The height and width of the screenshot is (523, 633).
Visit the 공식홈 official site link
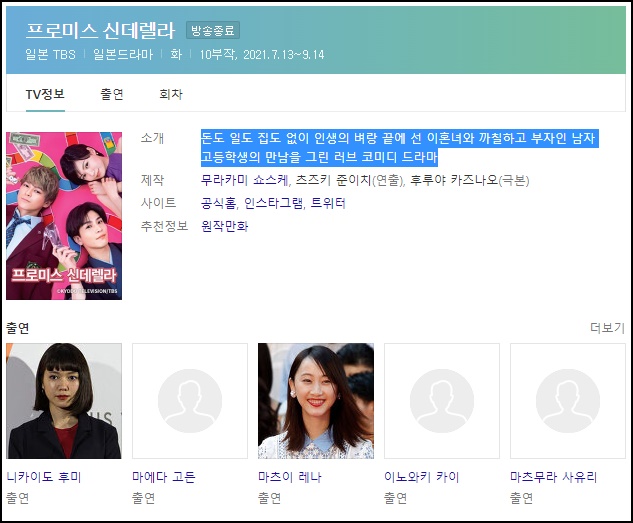tap(218, 203)
